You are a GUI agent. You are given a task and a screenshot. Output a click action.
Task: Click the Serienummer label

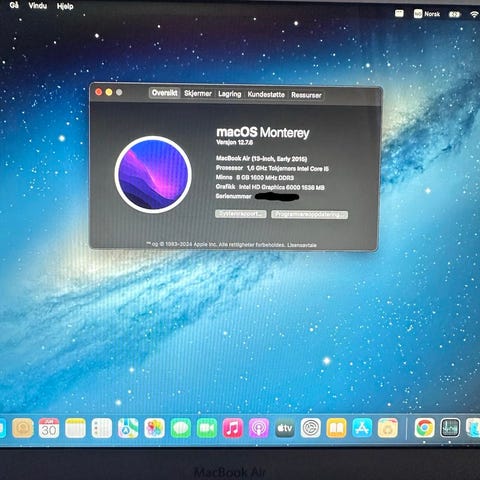click(x=234, y=196)
